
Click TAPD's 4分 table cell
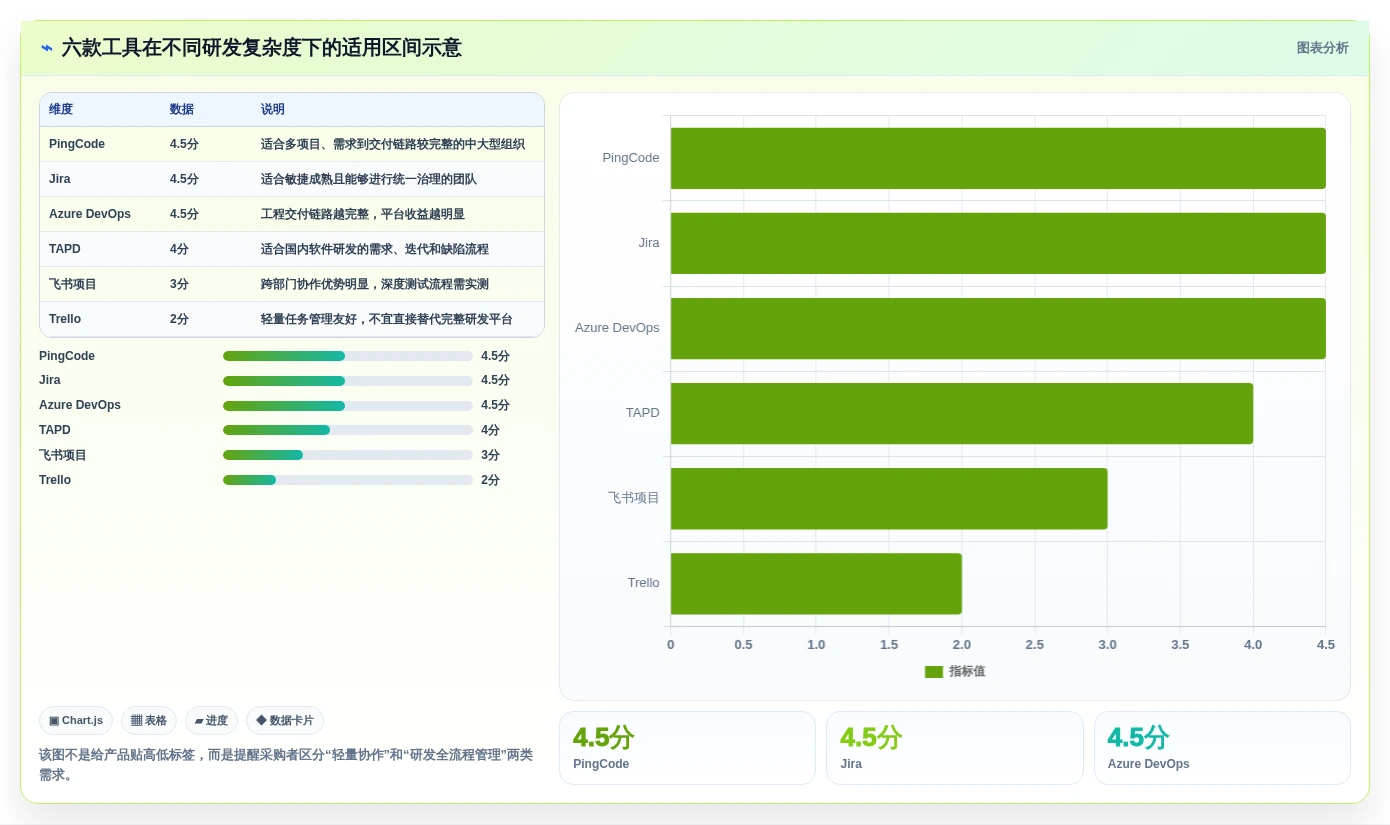(180, 249)
